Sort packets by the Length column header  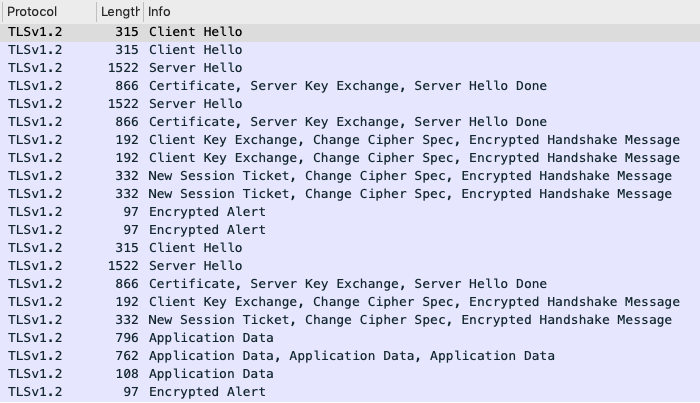pos(120,12)
